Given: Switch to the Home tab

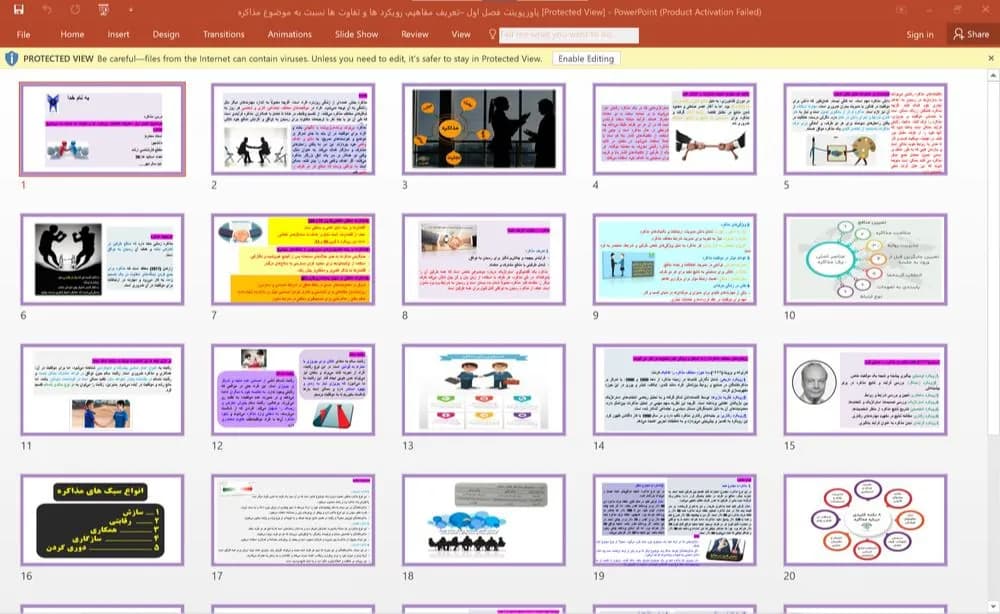Looking at the screenshot, I should [x=72, y=34].
